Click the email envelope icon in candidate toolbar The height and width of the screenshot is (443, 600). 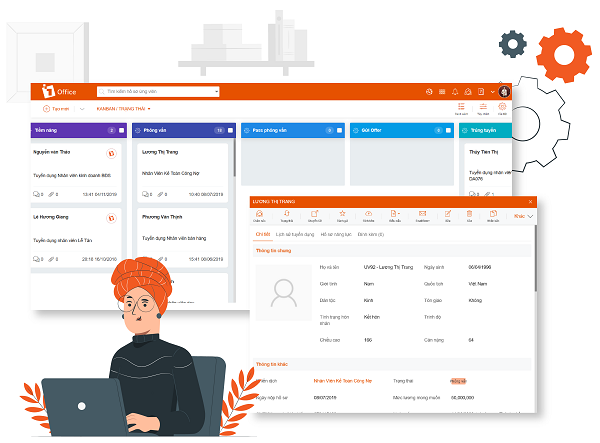[x=422, y=213]
